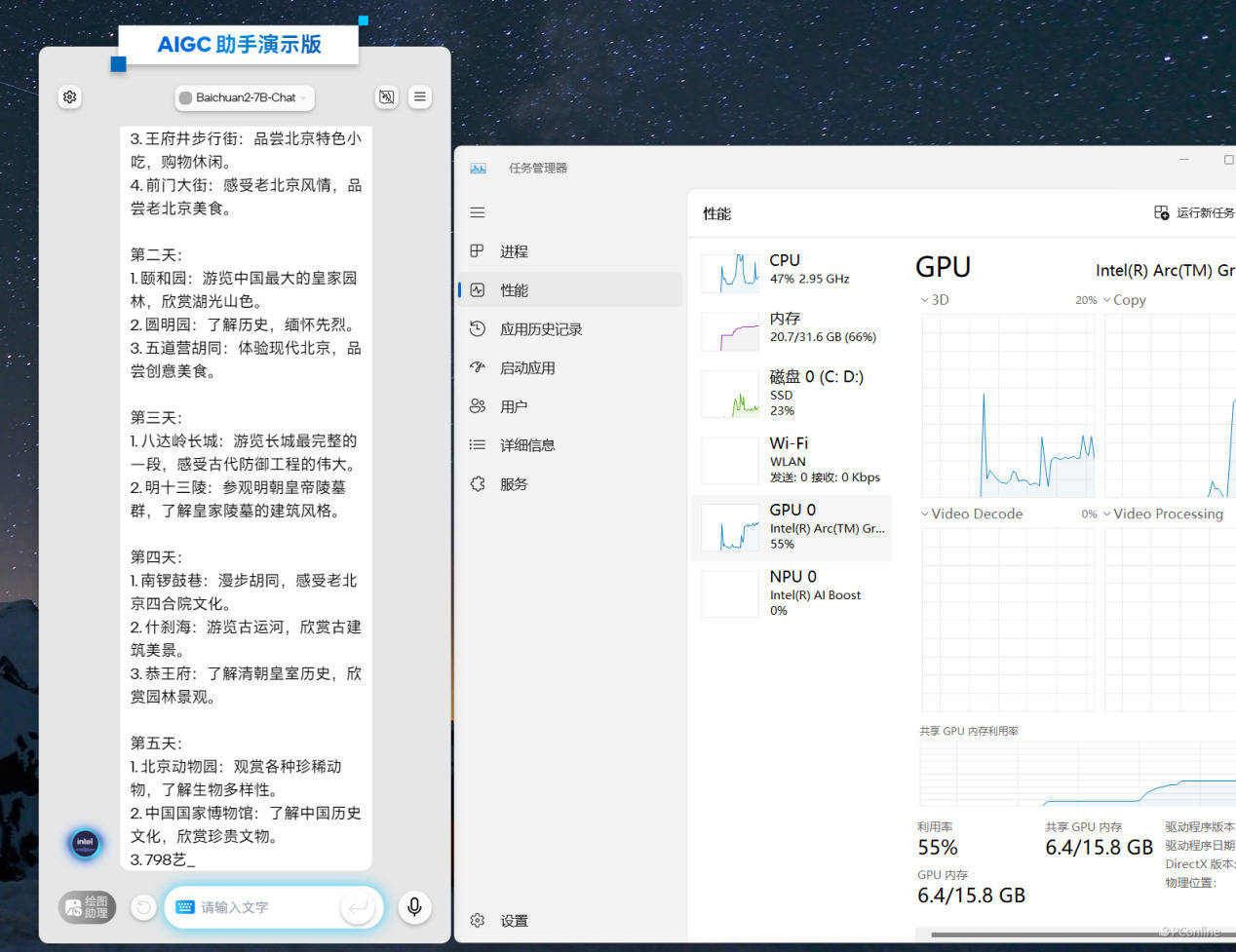The height and width of the screenshot is (952, 1236).
Task: Open the 启动应用 startup apps tab
Action: [527, 368]
